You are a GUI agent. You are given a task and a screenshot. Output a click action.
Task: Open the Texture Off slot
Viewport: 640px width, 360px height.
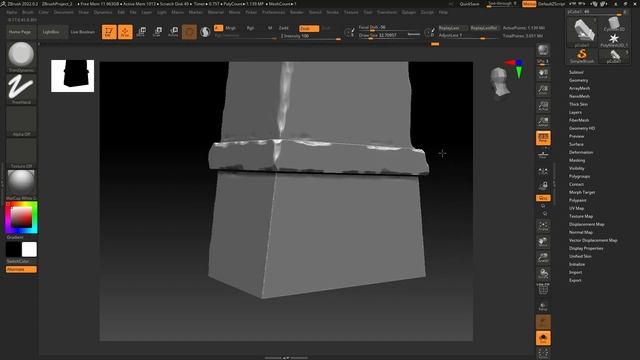[21, 153]
